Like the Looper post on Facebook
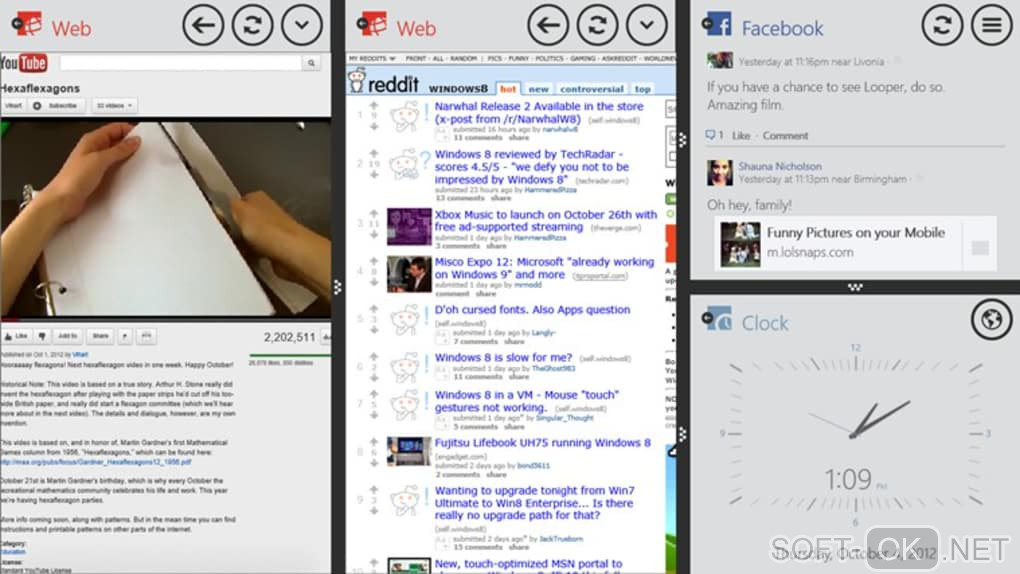 741,135
